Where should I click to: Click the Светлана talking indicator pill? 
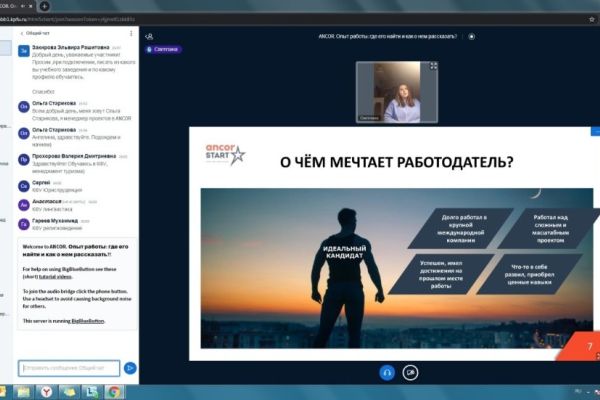(163, 49)
